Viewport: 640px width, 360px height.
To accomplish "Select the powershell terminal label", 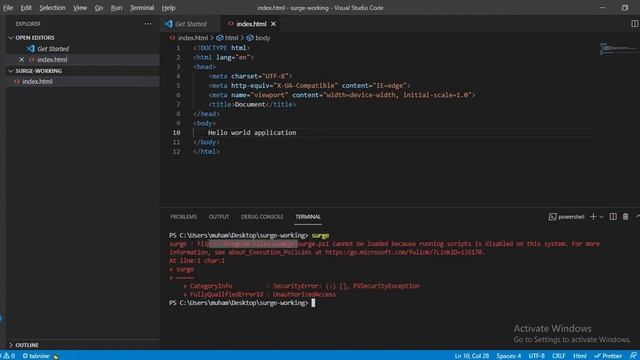I will coord(566,217).
